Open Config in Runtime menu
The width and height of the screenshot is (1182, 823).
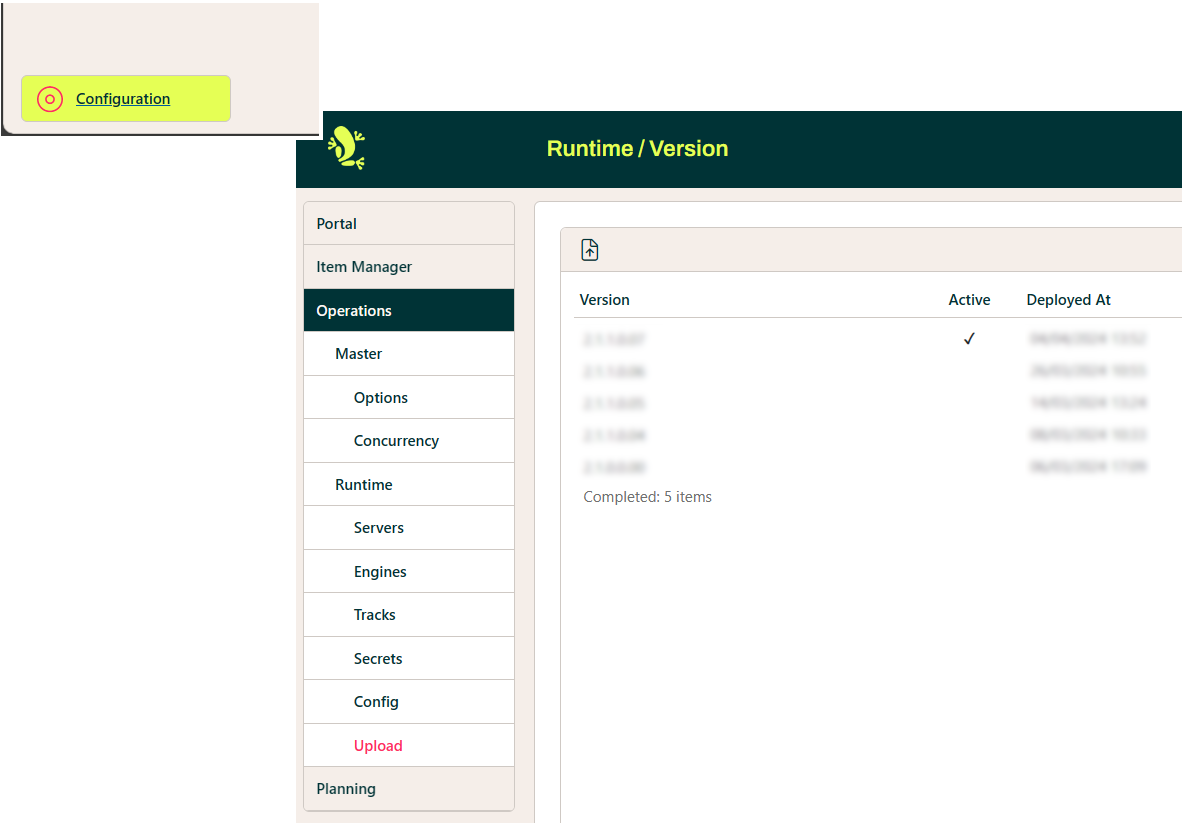tap(376, 702)
